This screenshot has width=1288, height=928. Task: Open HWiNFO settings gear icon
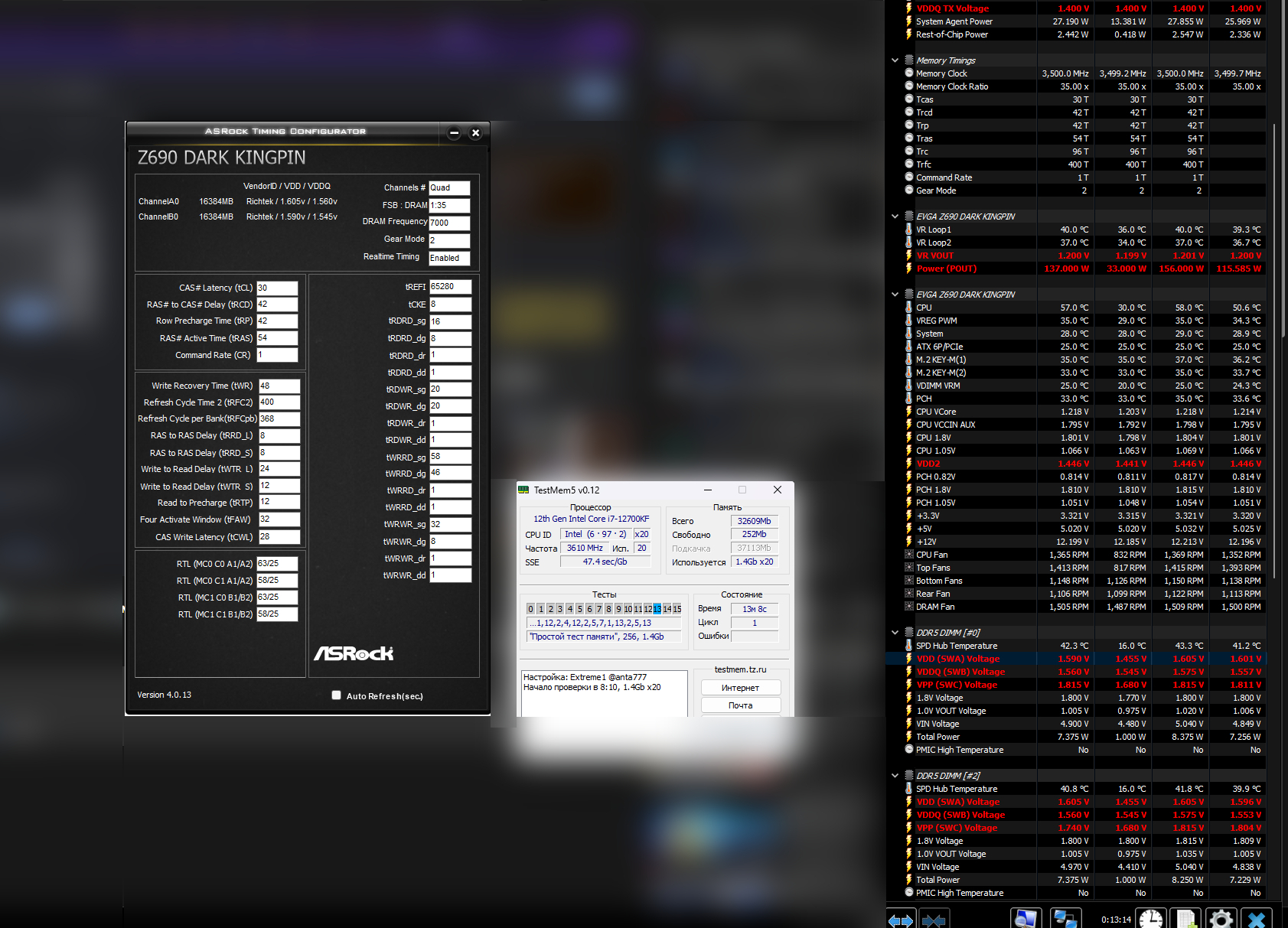(x=1221, y=918)
